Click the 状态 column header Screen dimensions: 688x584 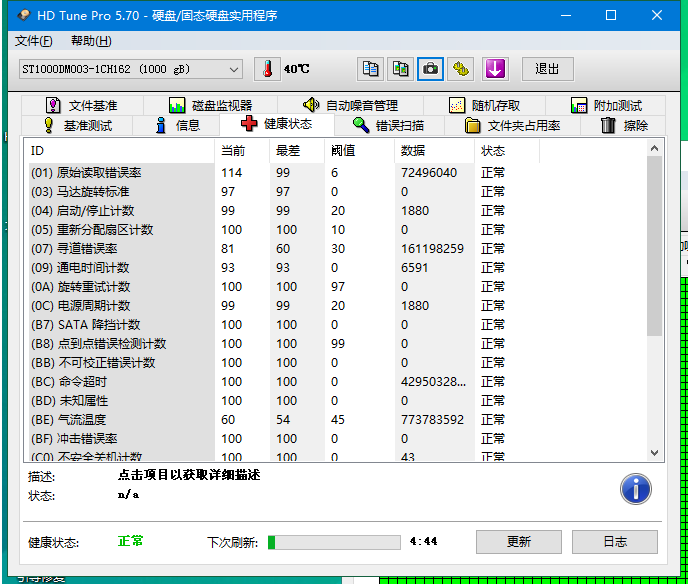tap(507, 151)
